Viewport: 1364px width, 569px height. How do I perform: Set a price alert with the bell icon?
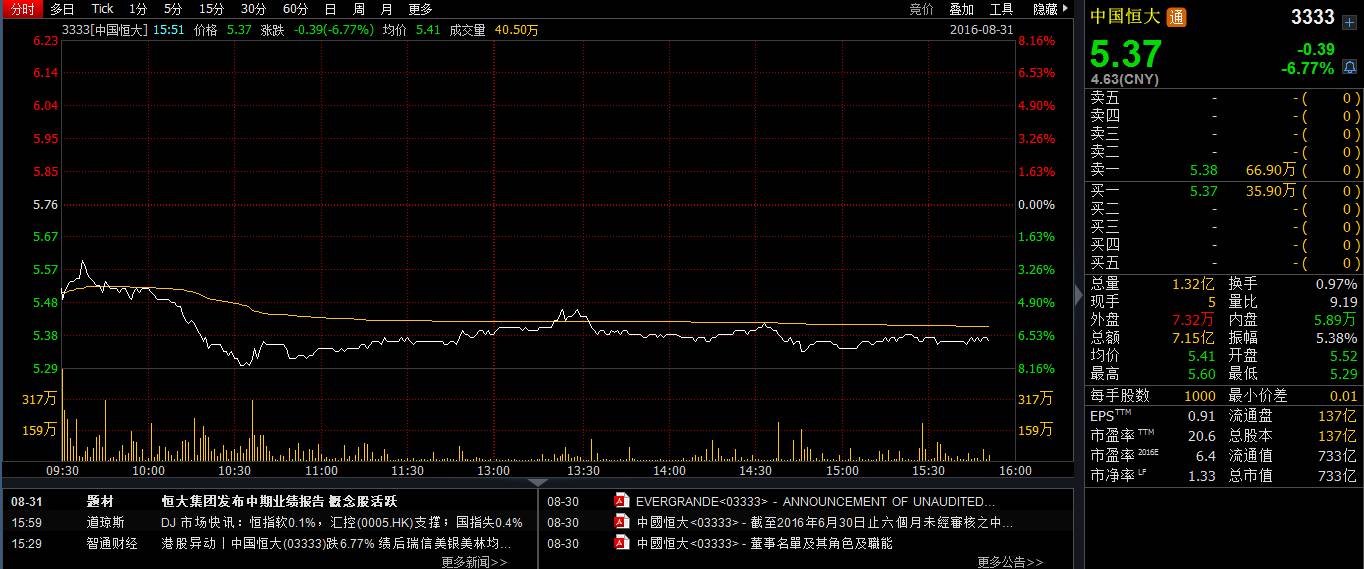coord(1349,67)
